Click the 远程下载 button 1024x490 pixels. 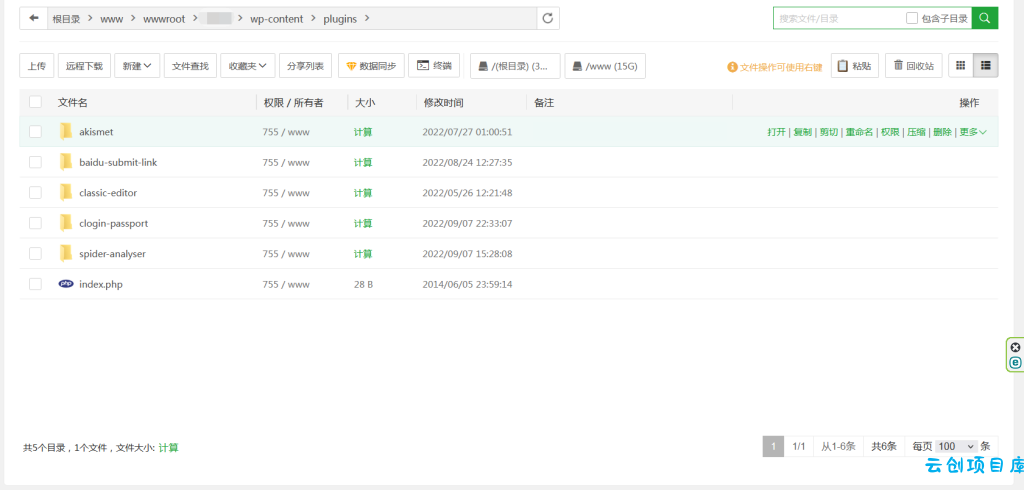pos(84,65)
